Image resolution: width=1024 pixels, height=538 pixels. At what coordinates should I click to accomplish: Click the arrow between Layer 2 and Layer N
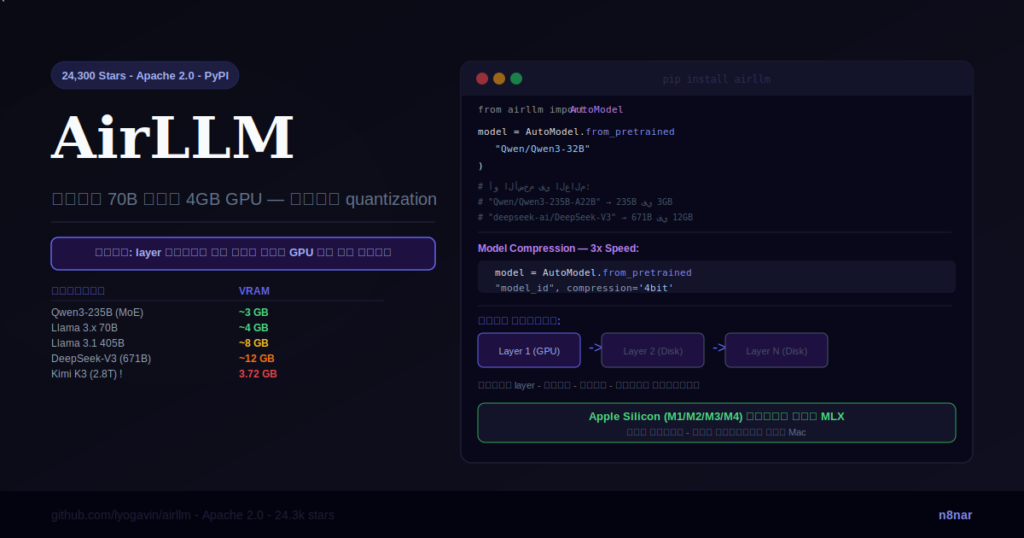tap(718, 348)
